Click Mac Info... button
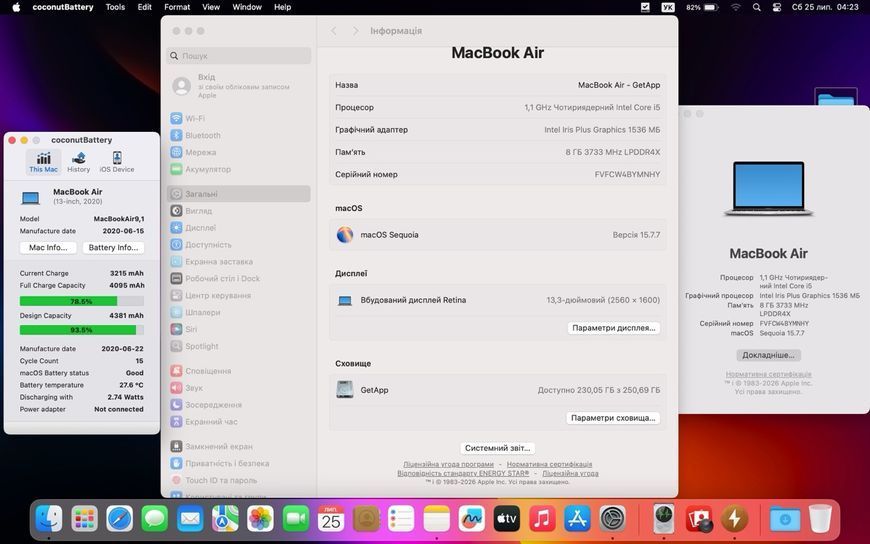Screen dimensions: 870x544 point(48,248)
